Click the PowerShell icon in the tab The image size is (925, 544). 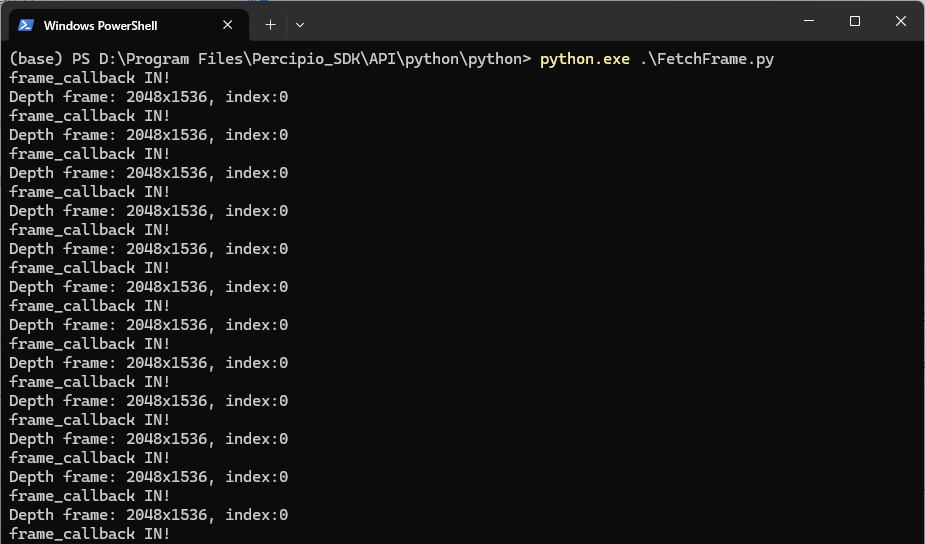pos(26,25)
